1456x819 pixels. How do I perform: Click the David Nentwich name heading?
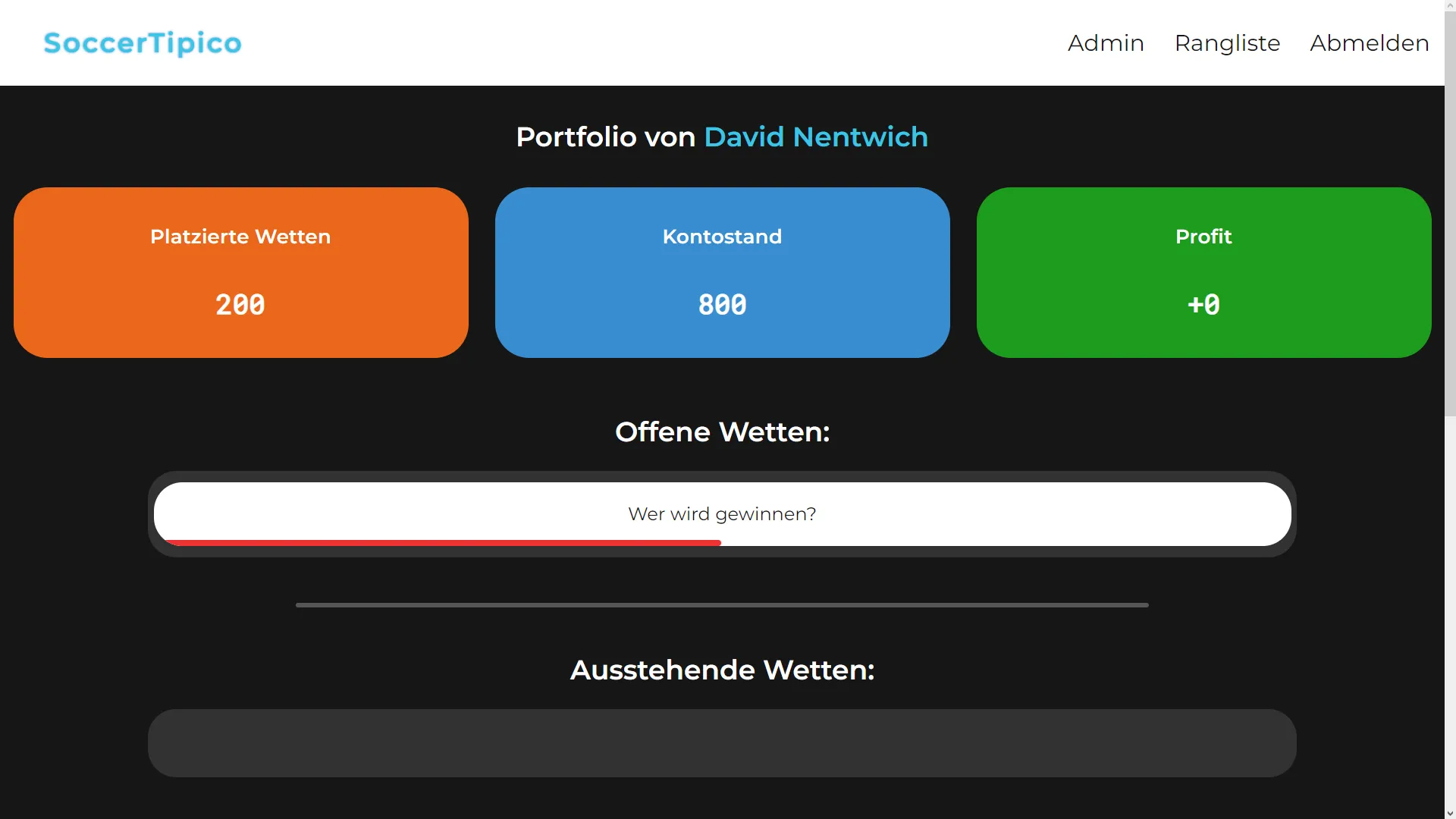[x=815, y=137]
